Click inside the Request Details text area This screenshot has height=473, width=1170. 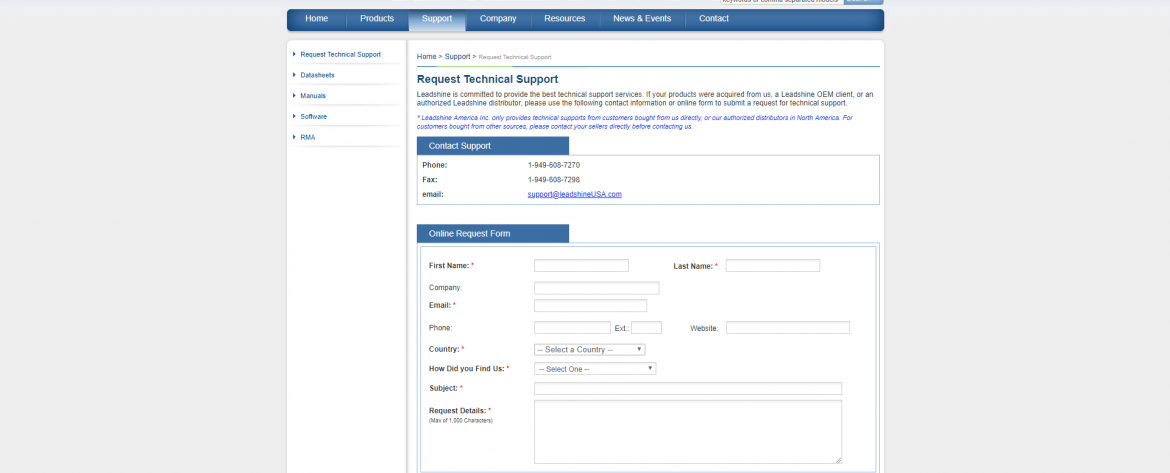click(688, 432)
